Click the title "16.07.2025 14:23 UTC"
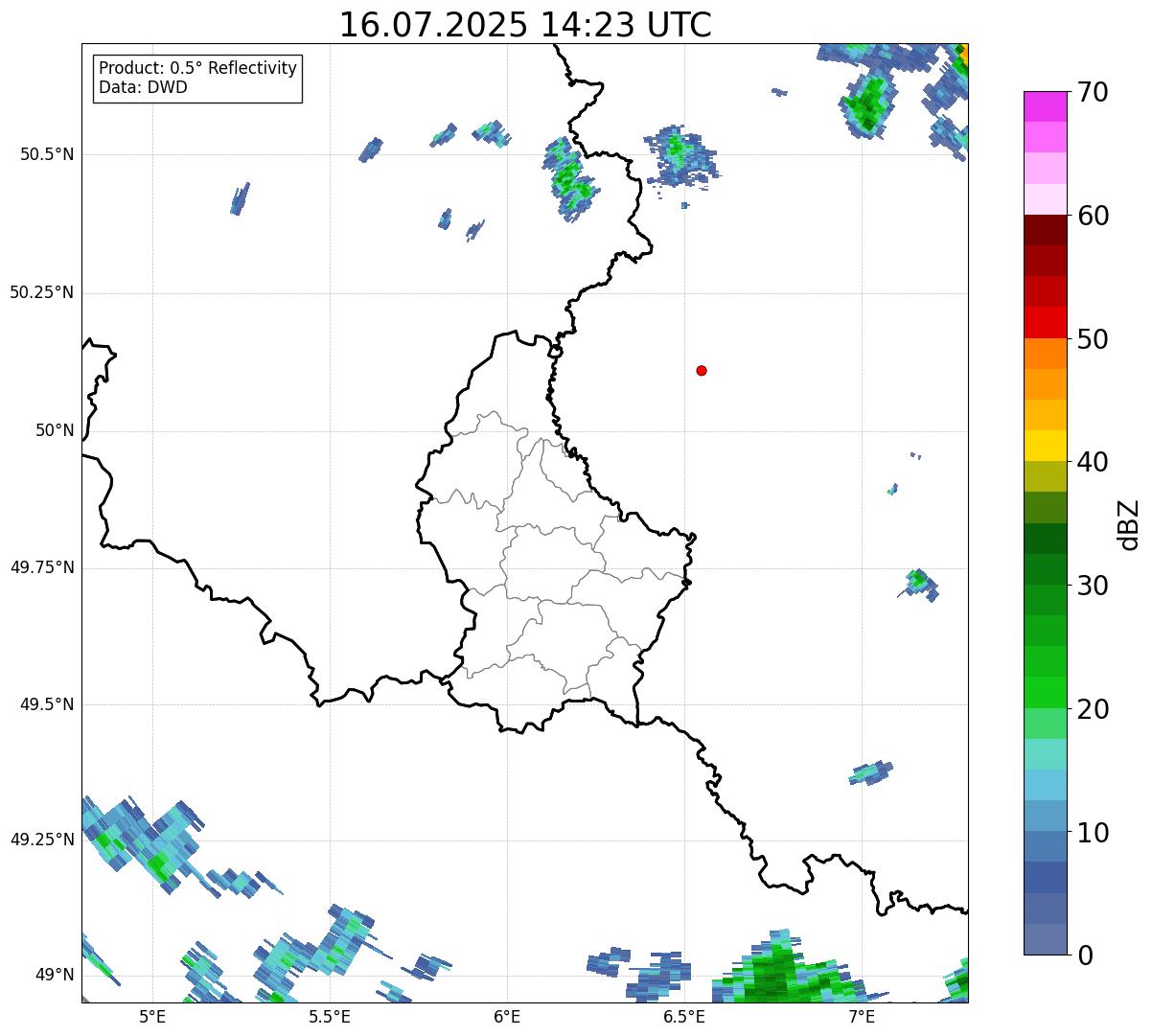This screenshot has height=1036, width=1152. pyautogui.click(x=525, y=25)
